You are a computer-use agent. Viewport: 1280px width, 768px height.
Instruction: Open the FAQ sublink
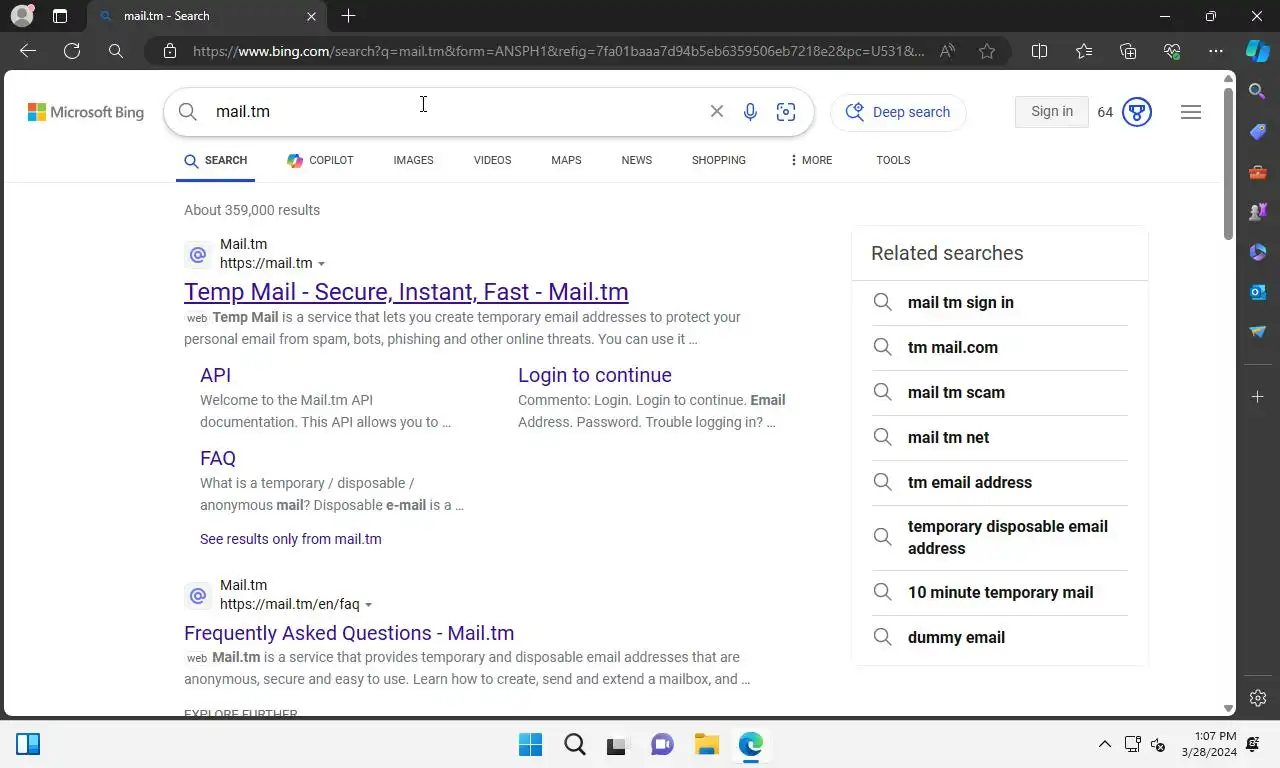click(218, 458)
